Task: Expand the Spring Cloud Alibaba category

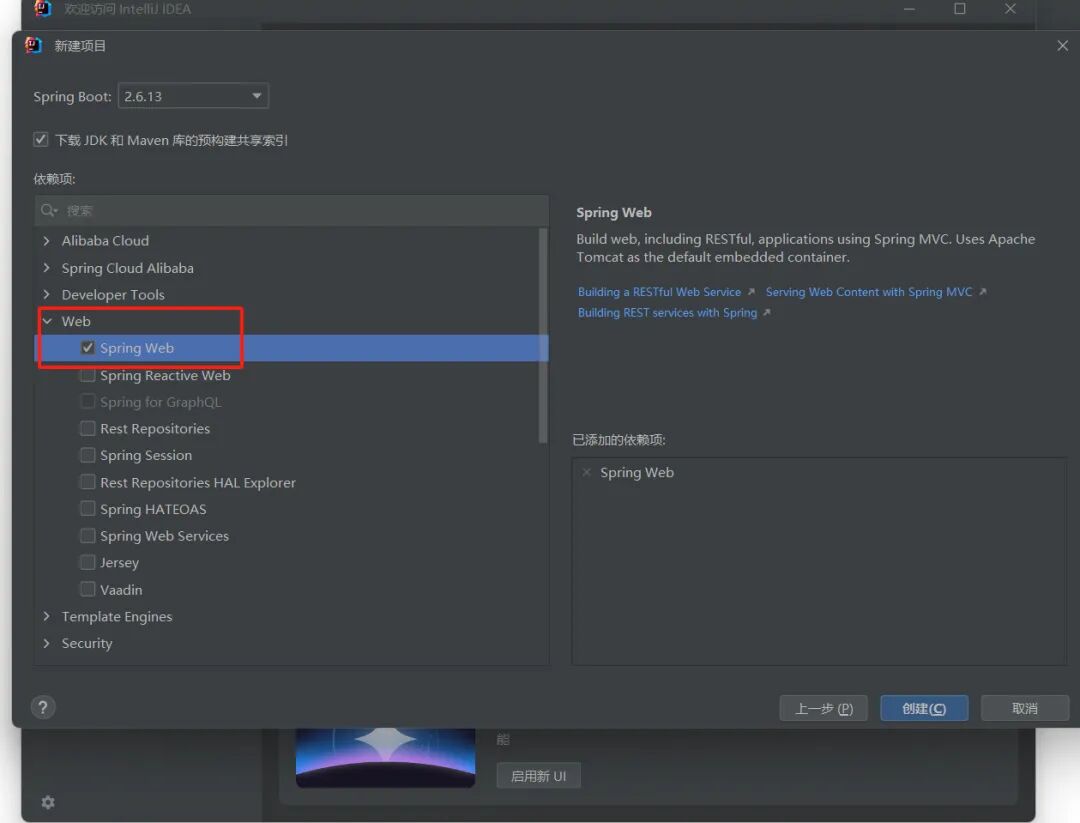Action: [x=46, y=267]
